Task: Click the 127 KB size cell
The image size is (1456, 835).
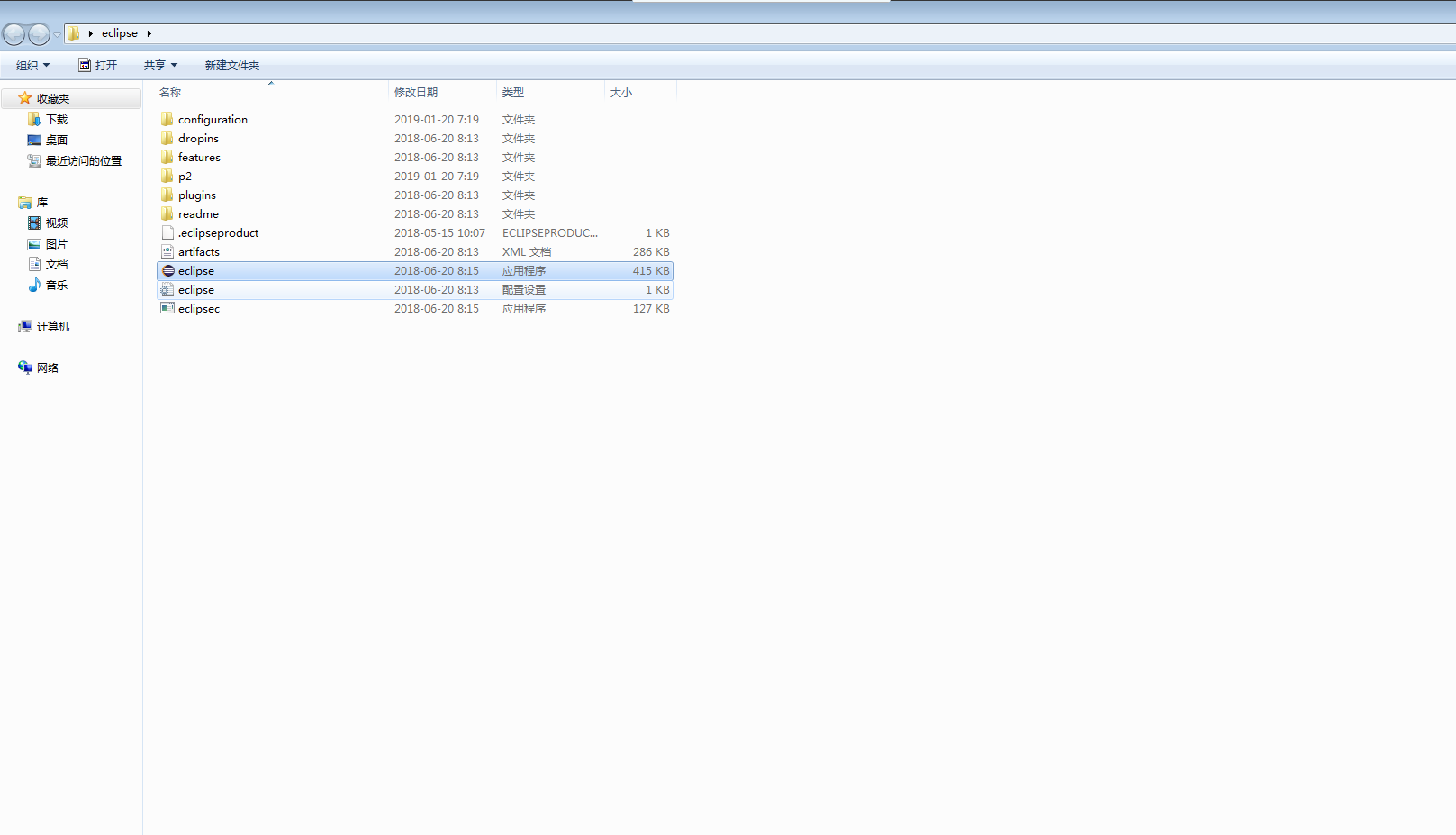Action: pos(651,308)
